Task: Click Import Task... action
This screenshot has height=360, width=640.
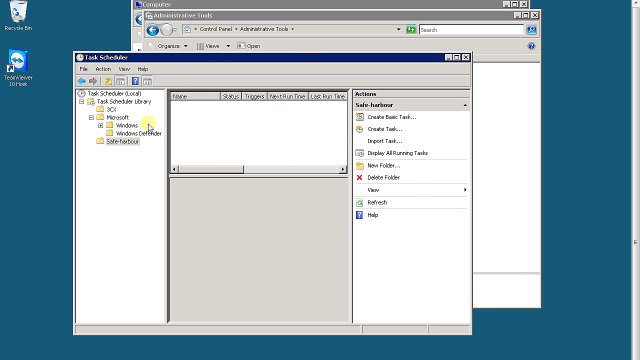Action: [385, 141]
